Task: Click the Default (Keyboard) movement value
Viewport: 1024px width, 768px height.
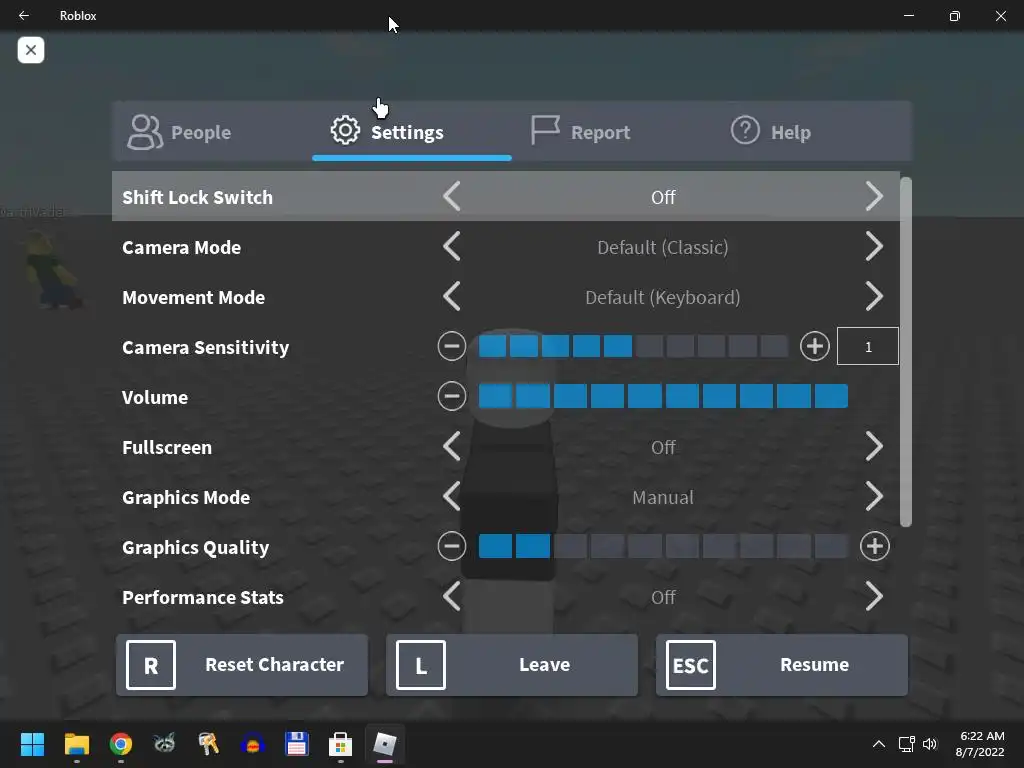Action: (663, 297)
